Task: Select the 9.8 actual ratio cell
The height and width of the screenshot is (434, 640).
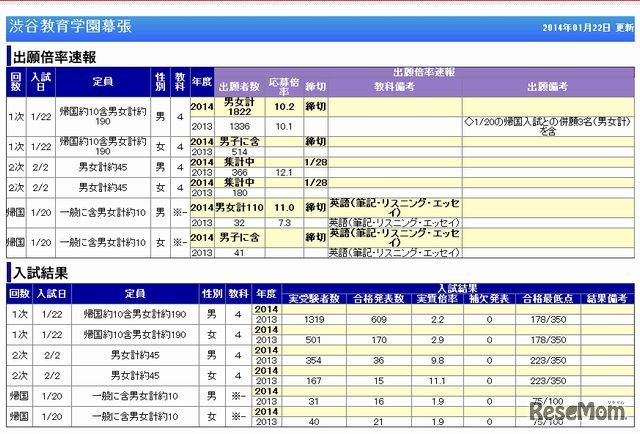Action: coord(437,360)
